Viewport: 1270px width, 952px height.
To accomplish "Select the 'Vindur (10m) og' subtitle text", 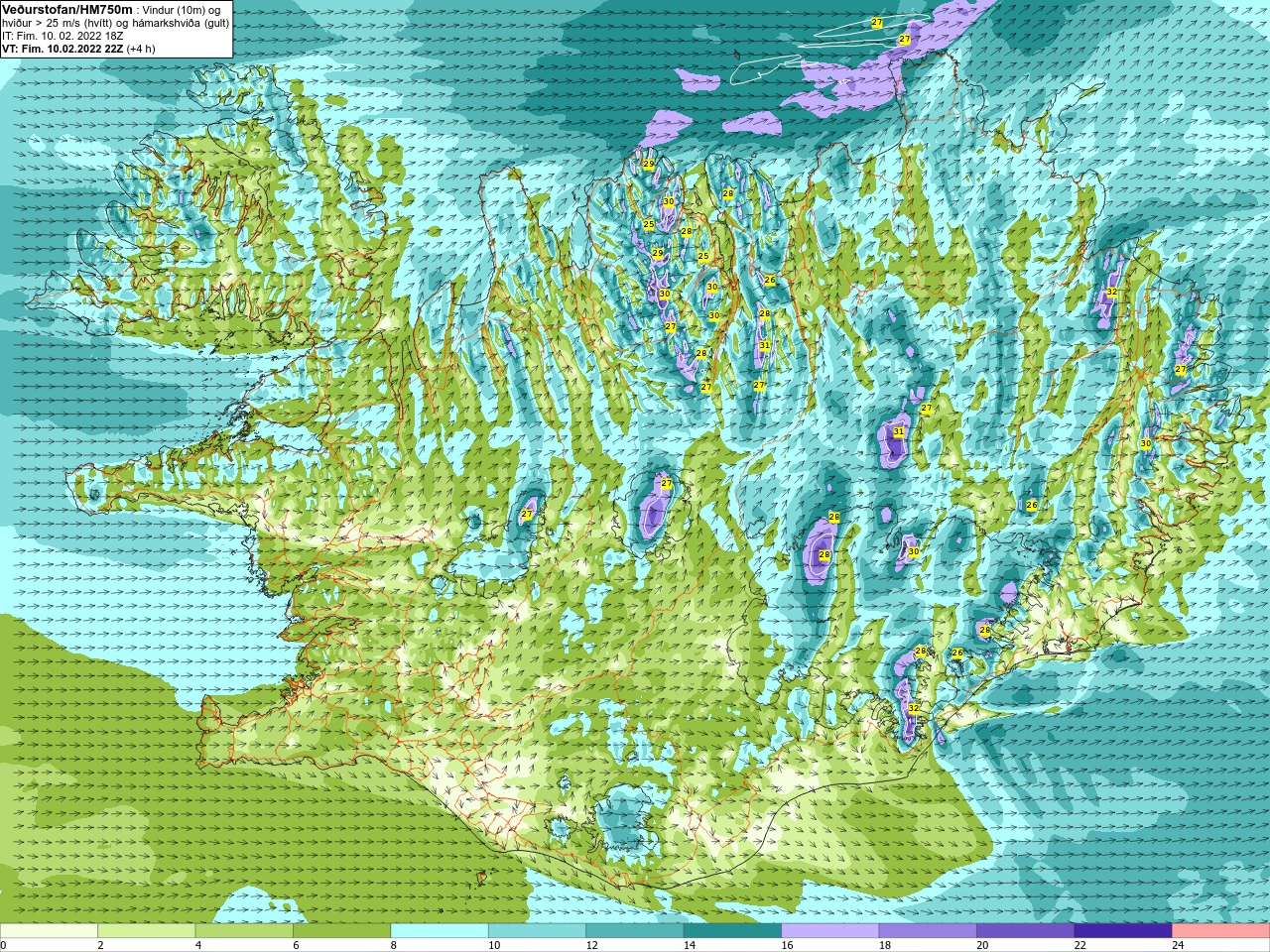I will click(x=182, y=10).
